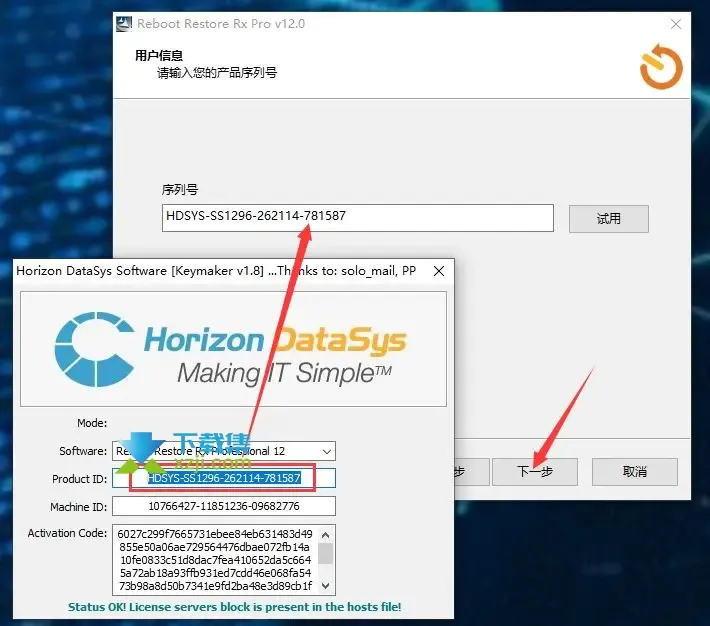Close the Keymaker v1.8 window

[x=438, y=271]
